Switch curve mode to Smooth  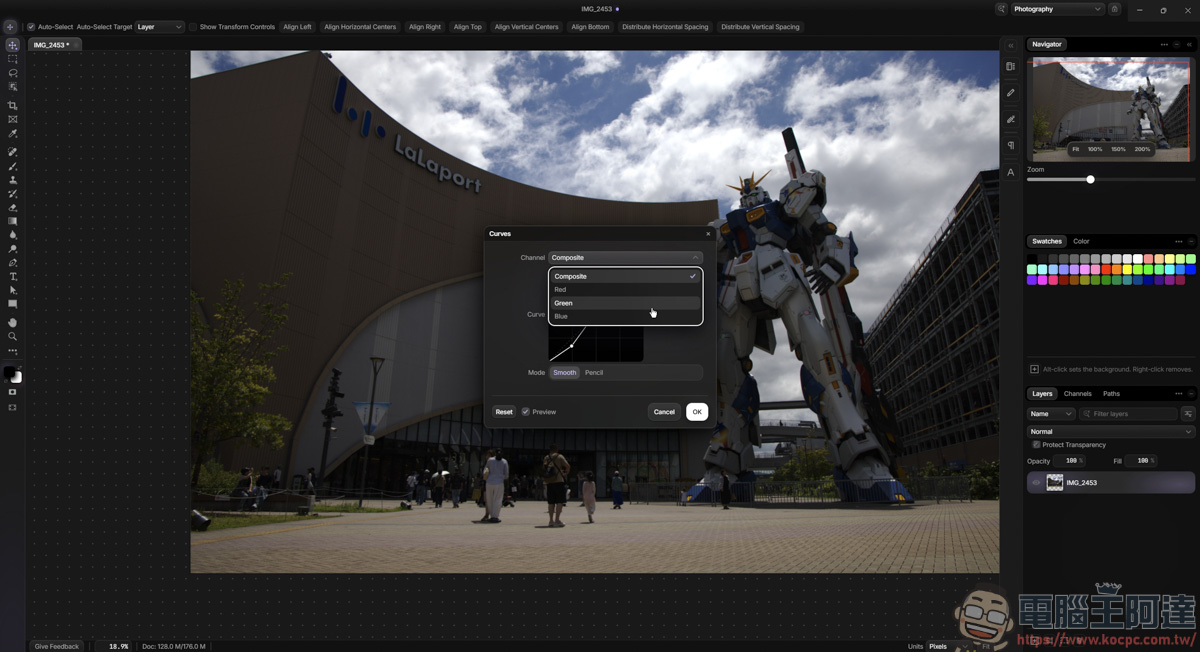pos(565,373)
